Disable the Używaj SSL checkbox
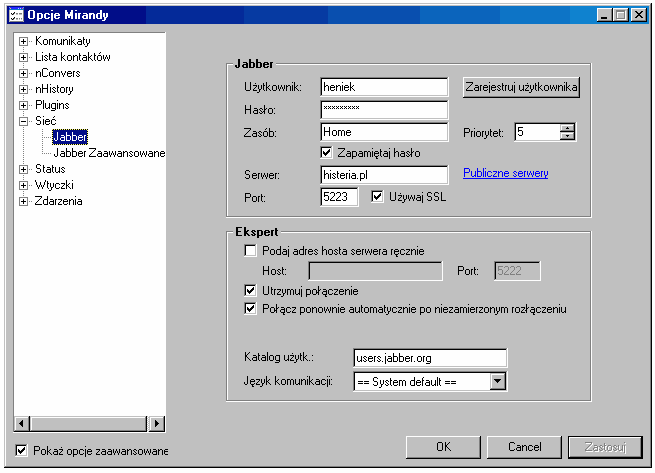 [377, 196]
